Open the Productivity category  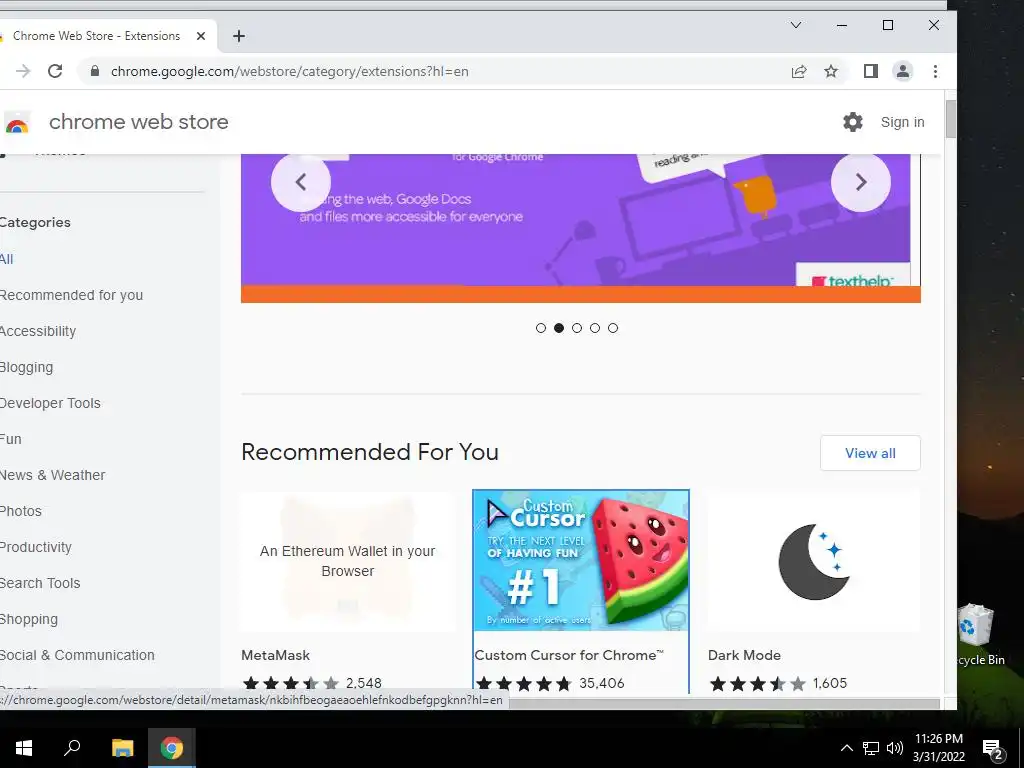36,547
